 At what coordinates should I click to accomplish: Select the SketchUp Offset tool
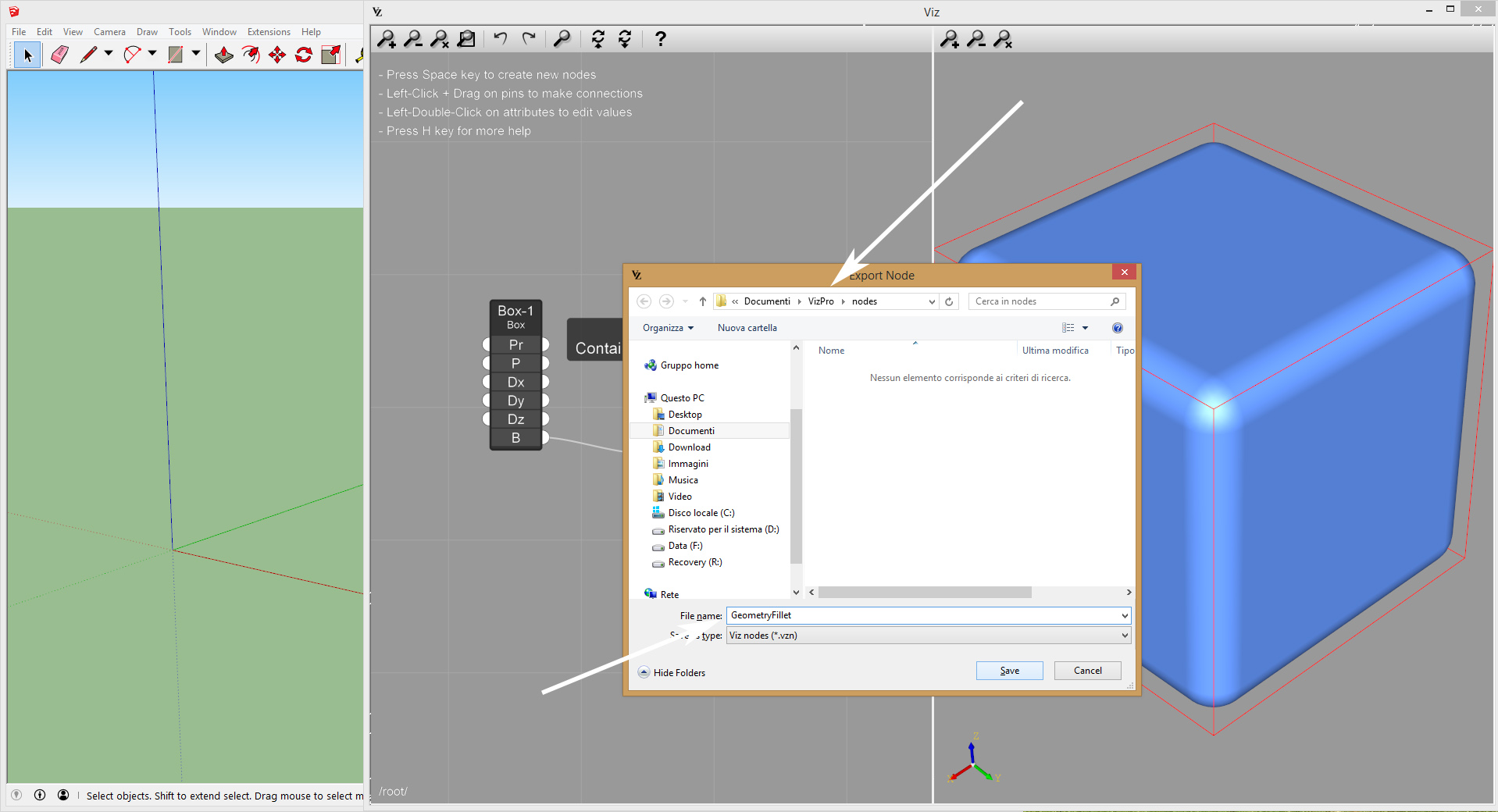point(251,55)
